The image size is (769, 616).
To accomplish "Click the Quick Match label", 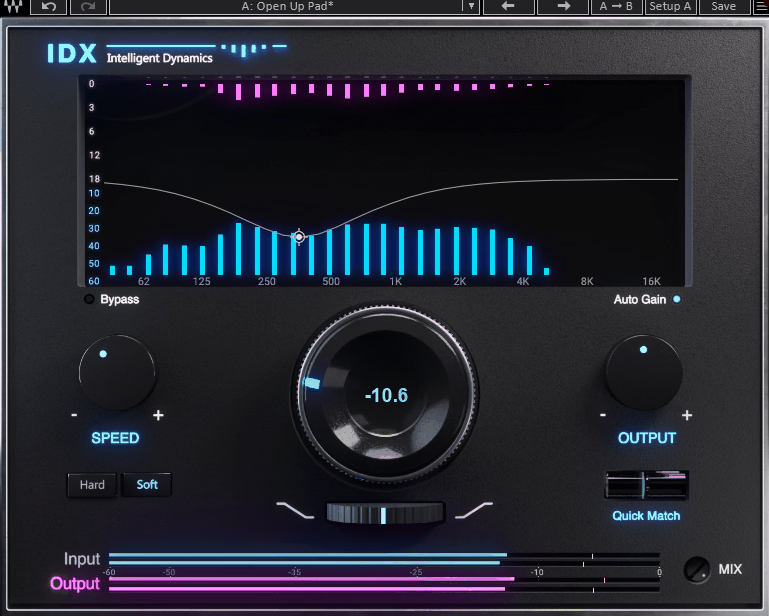I will tap(646, 516).
